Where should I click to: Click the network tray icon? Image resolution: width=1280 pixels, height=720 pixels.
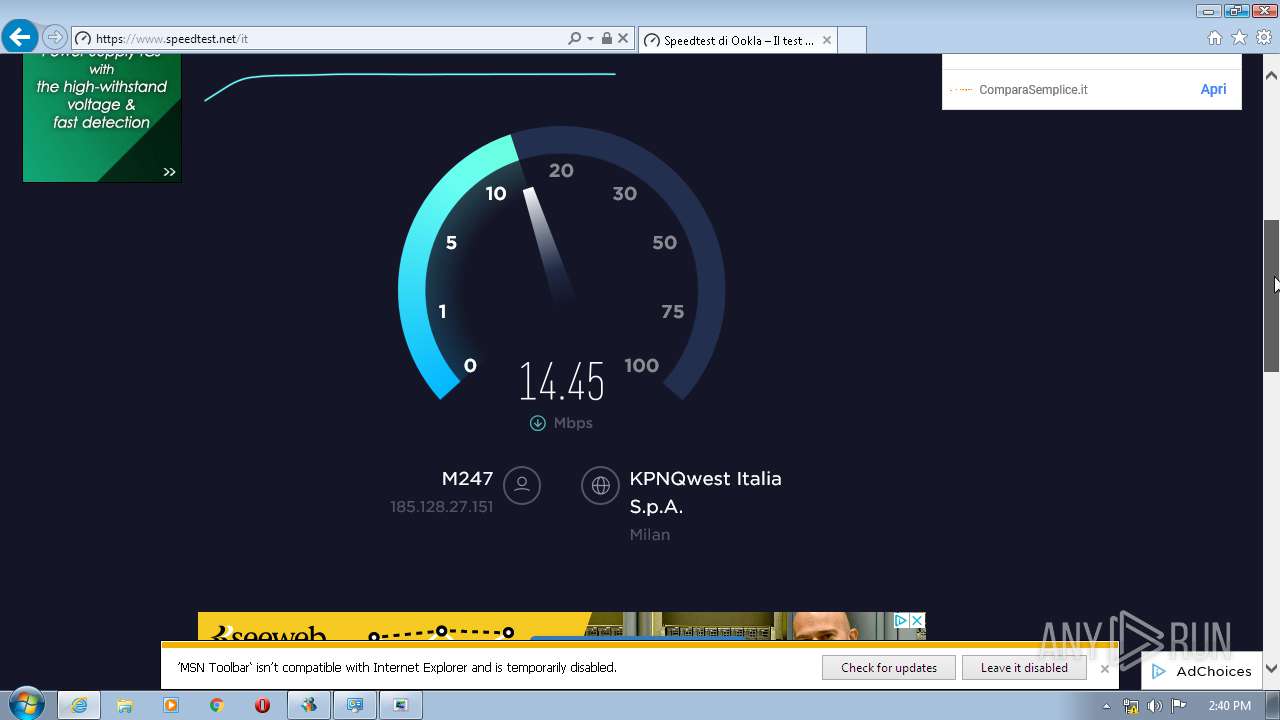click(x=1130, y=706)
